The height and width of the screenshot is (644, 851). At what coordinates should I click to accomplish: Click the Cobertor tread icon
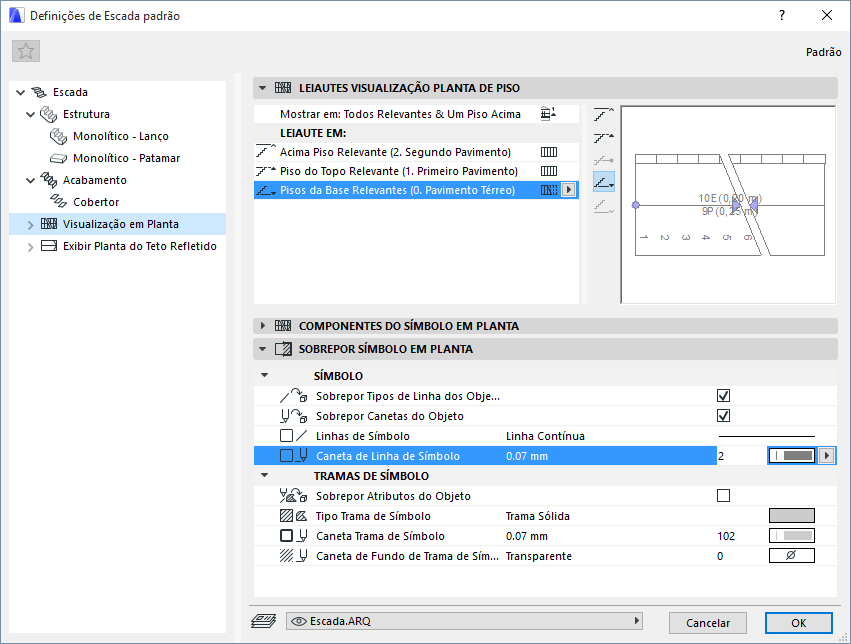point(58,202)
